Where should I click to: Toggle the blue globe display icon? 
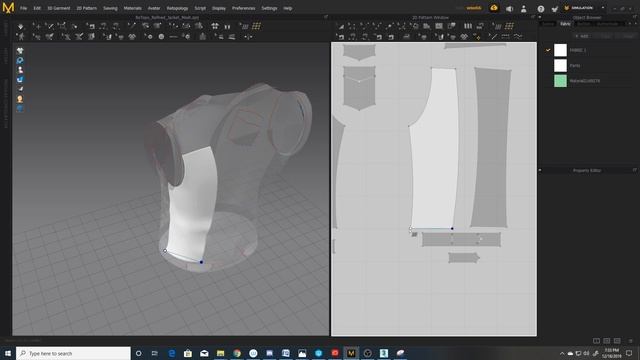pos(20,109)
